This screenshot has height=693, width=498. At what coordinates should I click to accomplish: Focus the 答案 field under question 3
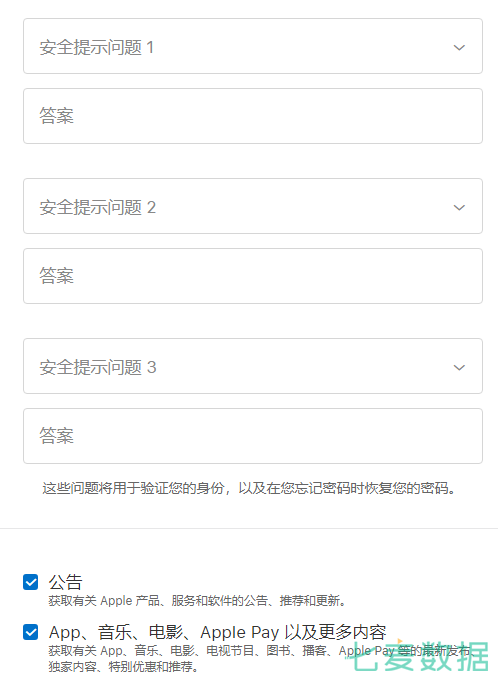click(253, 436)
